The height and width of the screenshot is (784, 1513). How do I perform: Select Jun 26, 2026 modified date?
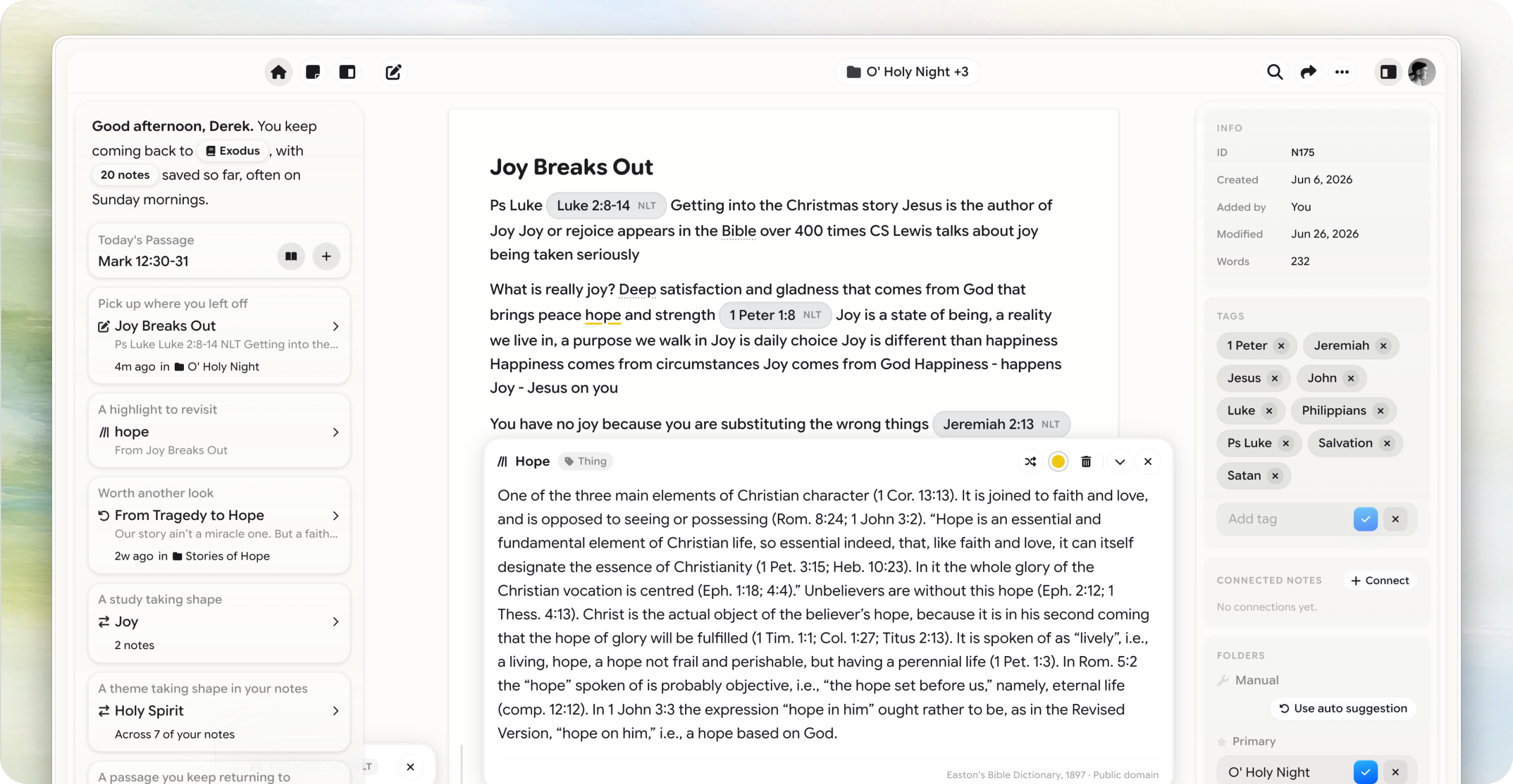(1324, 233)
